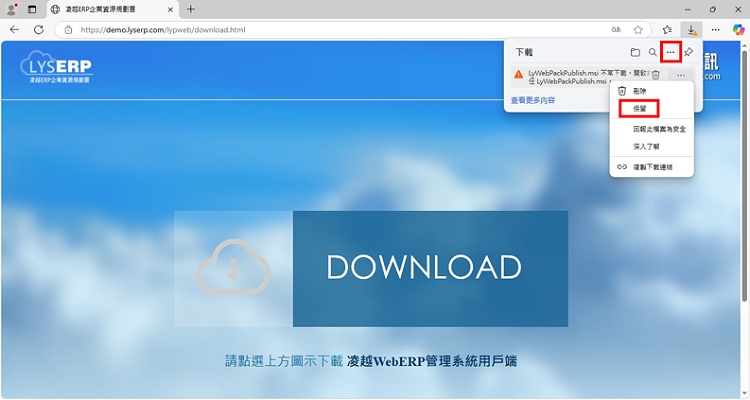The width and height of the screenshot is (750, 400).
Task: Click the Copilot icon in toolbar
Action: 739,29
